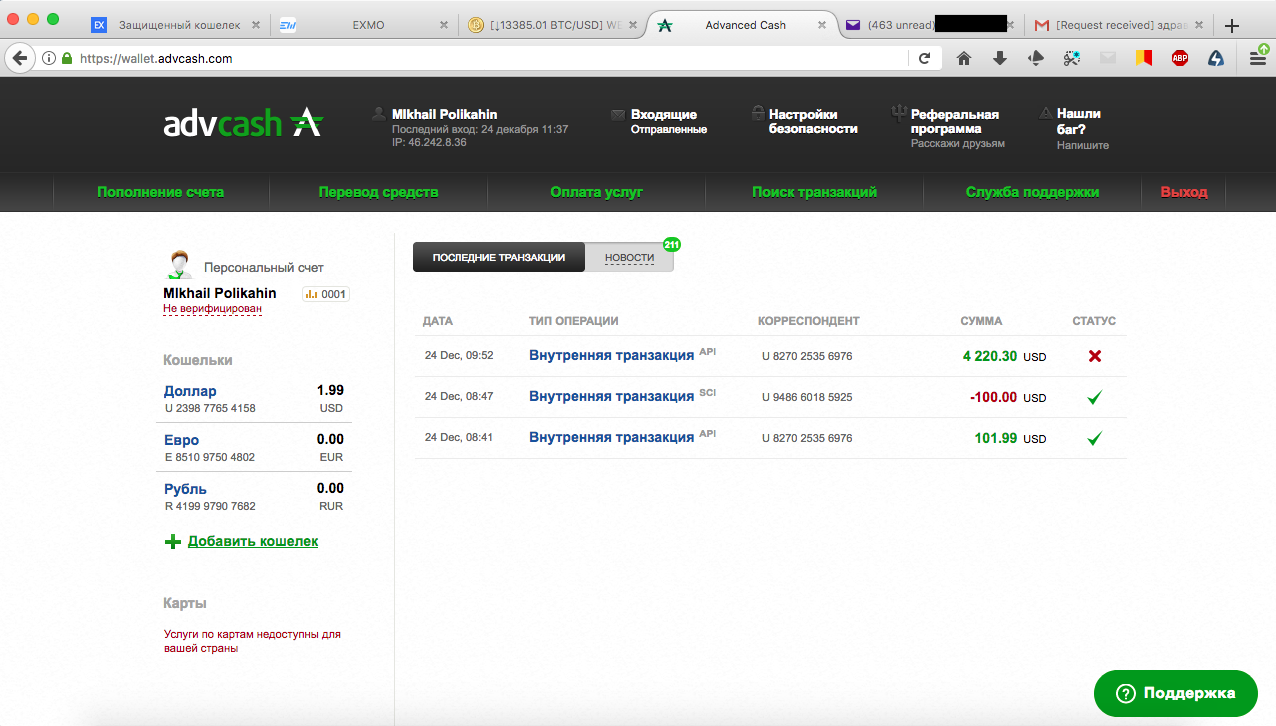Open the browser hamburger menu

point(1257,59)
